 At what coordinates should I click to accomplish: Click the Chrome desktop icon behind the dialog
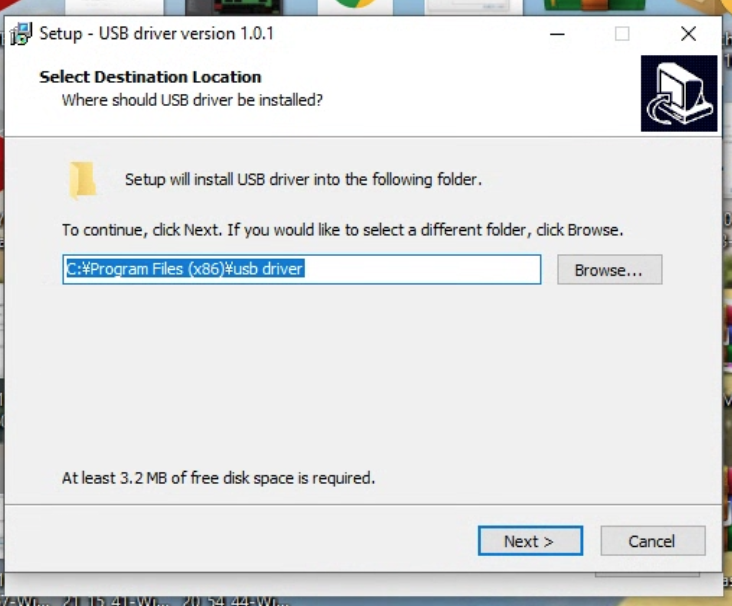355,5
